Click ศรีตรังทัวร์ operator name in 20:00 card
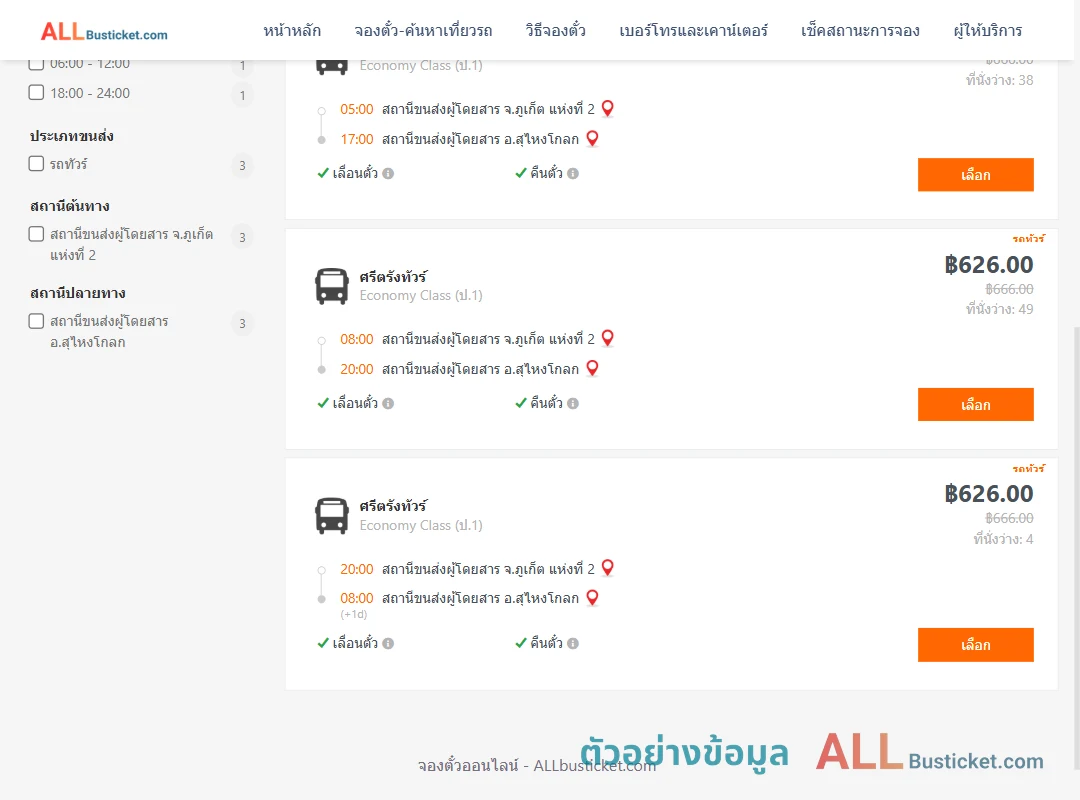1080x800 pixels. [x=393, y=506]
